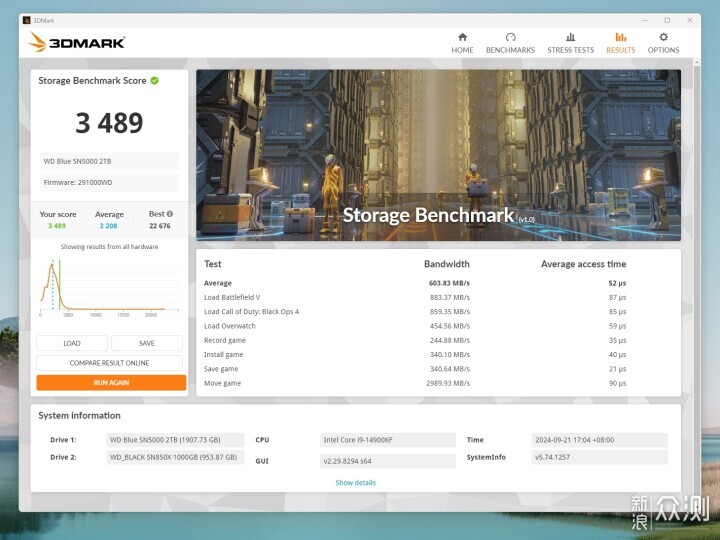
Task: Click the Your score value 3 489
Action: [x=57, y=226]
